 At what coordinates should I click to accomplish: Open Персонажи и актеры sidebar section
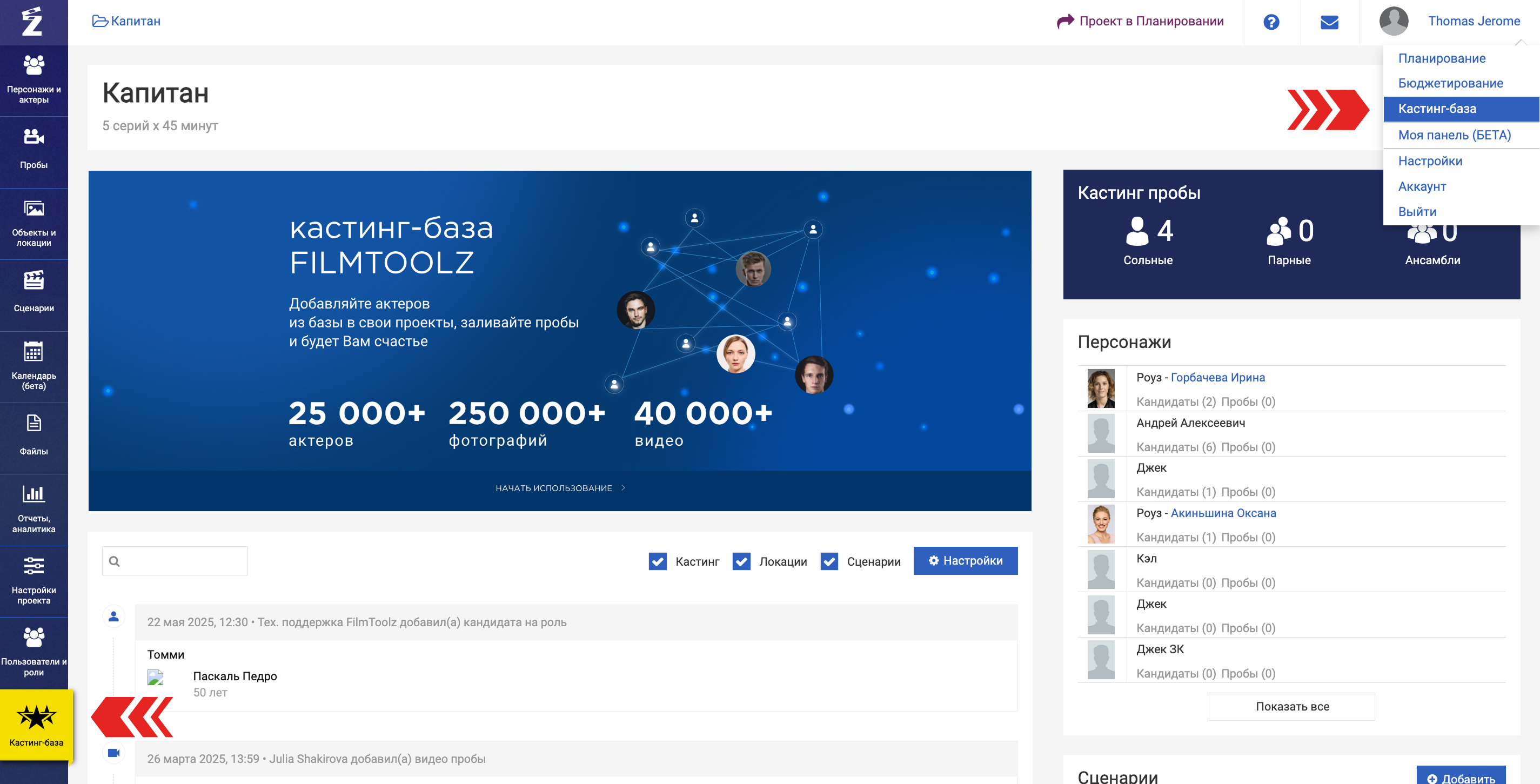coord(34,81)
